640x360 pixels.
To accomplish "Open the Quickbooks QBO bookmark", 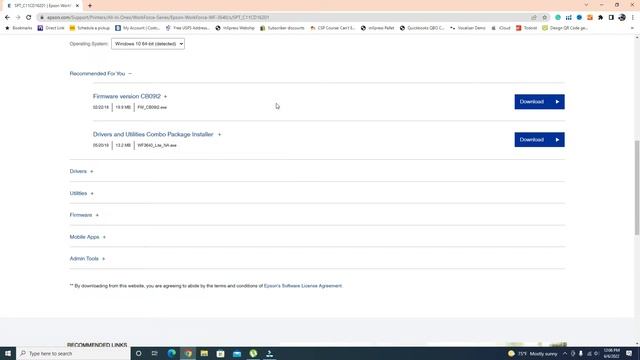I will pos(422,28).
